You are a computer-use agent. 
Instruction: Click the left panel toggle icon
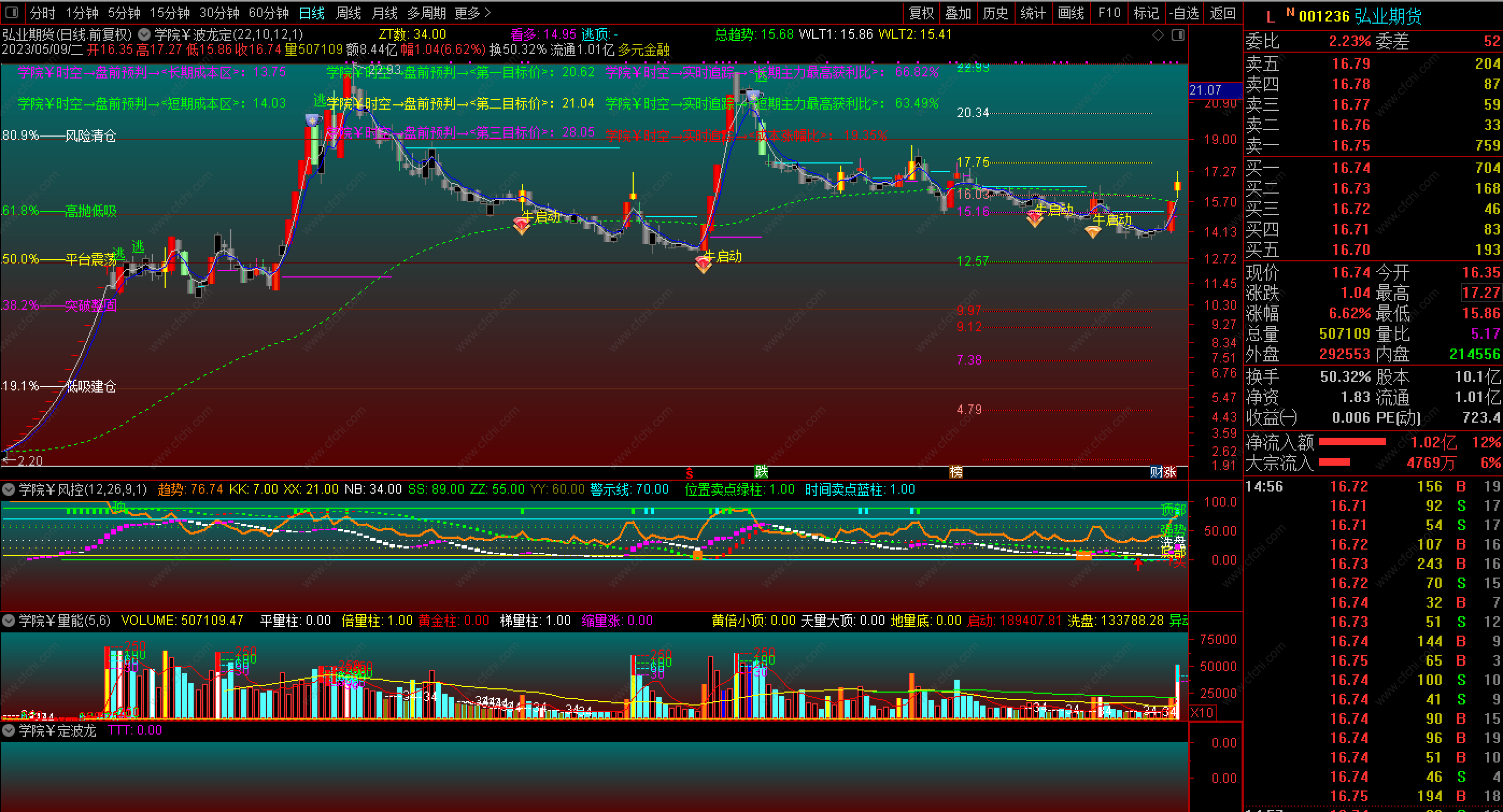pos(11,12)
